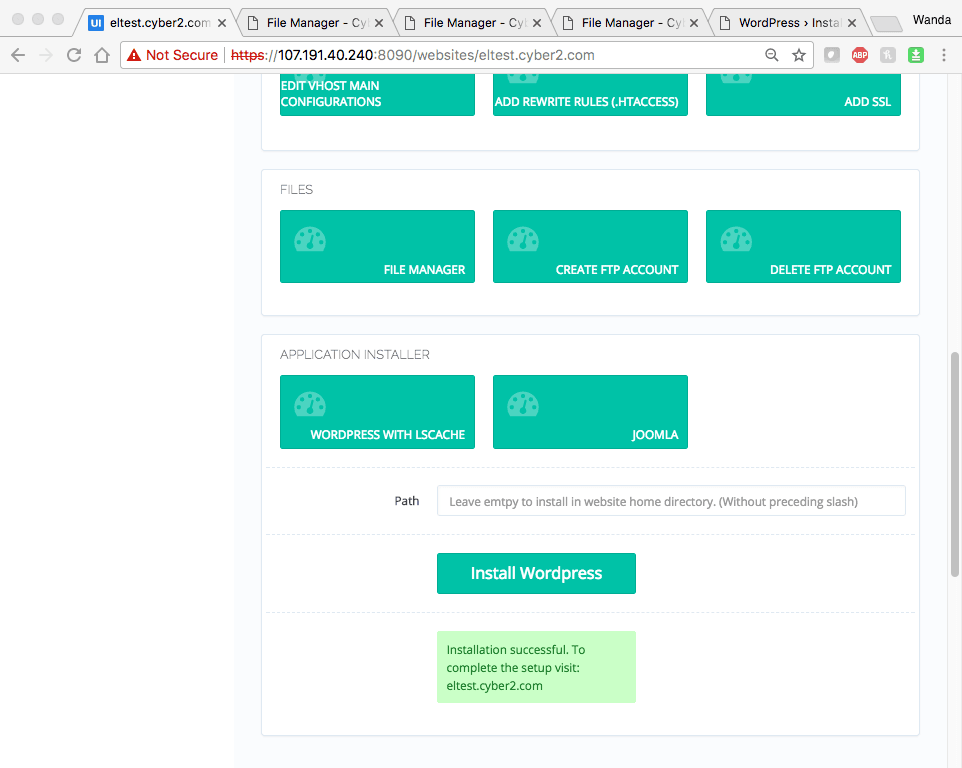
Task: Reload the current page
Action: tap(74, 55)
